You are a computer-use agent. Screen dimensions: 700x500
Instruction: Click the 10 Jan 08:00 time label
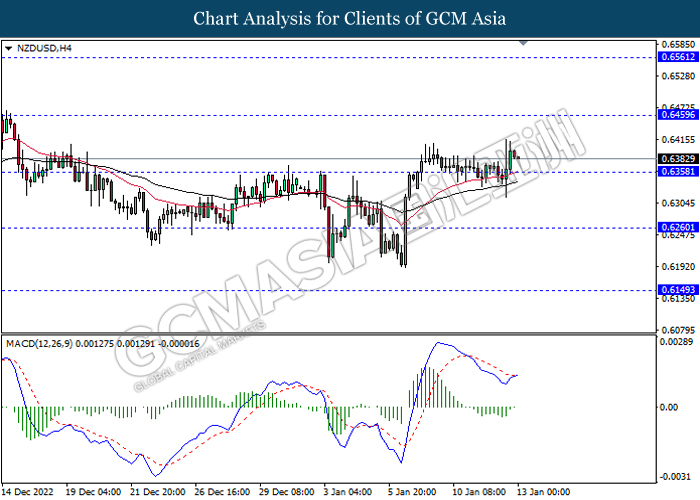coord(480,492)
